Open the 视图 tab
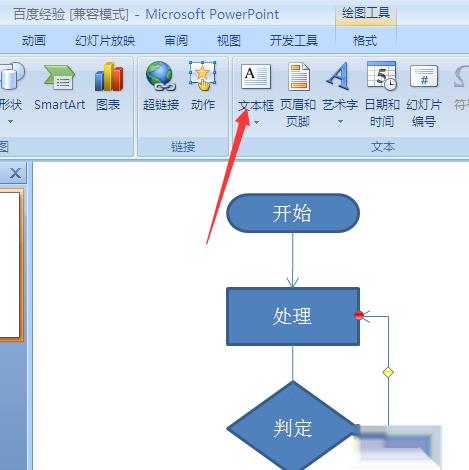469x470 pixels. [229, 41]
